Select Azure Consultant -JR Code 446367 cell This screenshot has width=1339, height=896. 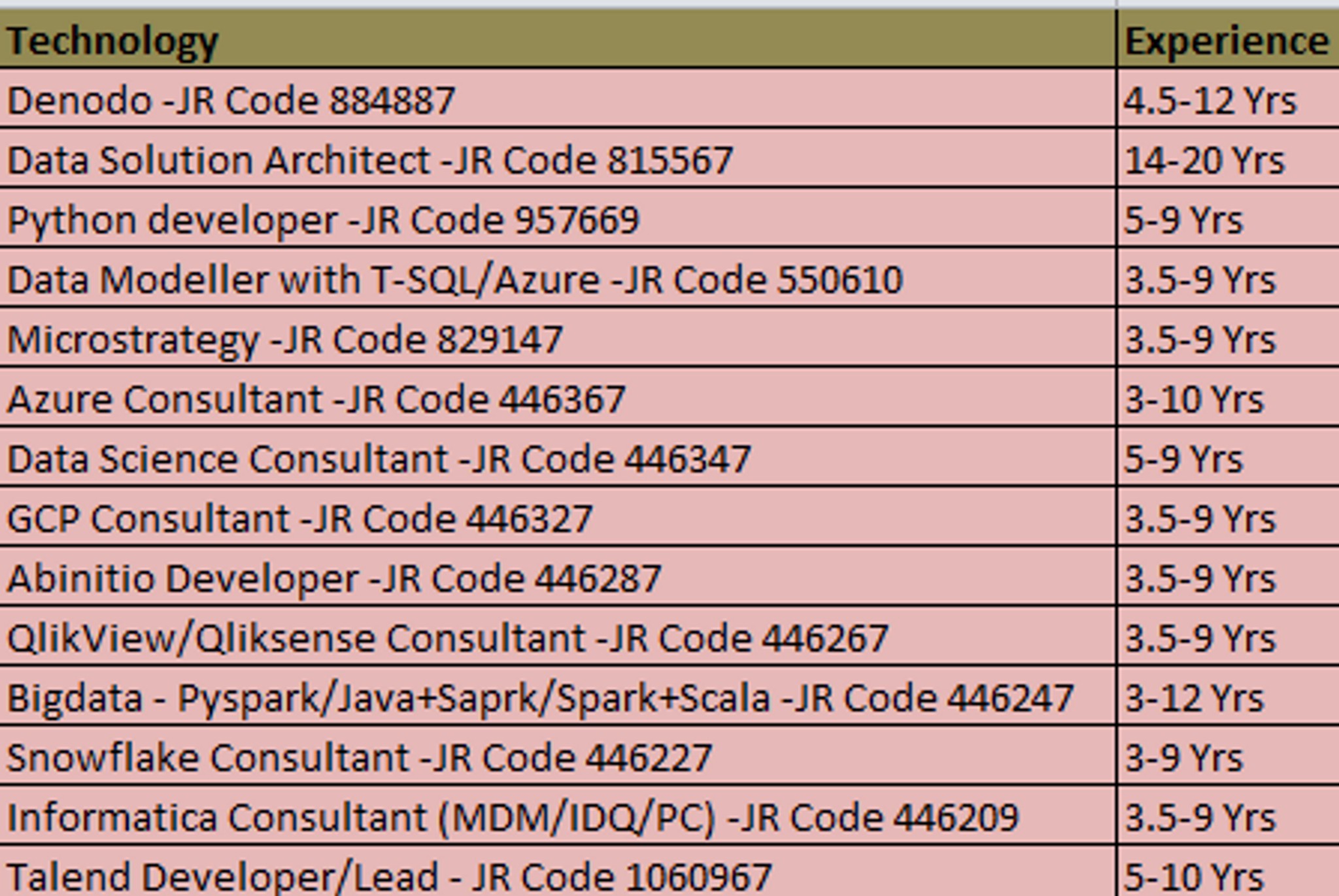557,397
